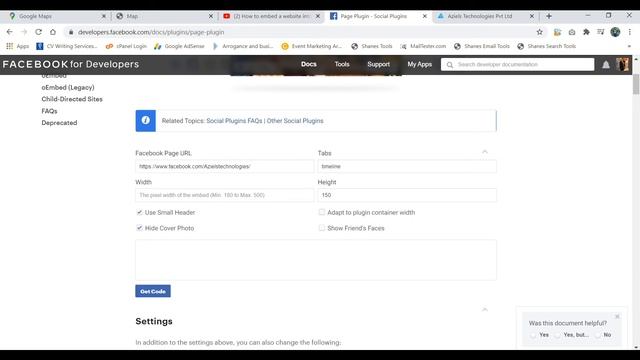Switch to the Google Maps tab
Screen dimensions: 640x360
[x=56, y=16]
